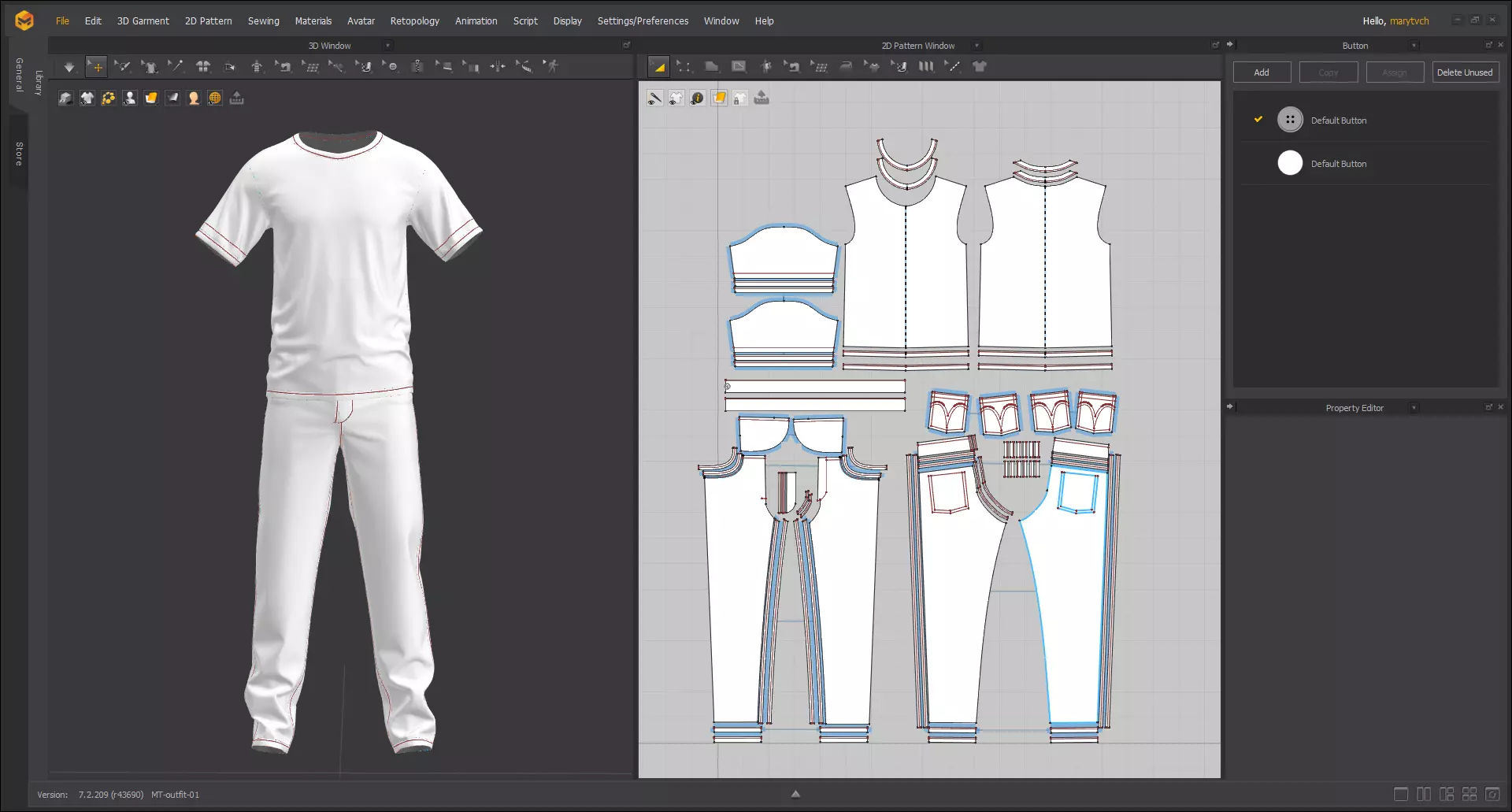The height and width of the screenshot is (812, 1512).
Task: Click the grid texture edit tool in 3D toolbar
Action: [x=310, y=67]
